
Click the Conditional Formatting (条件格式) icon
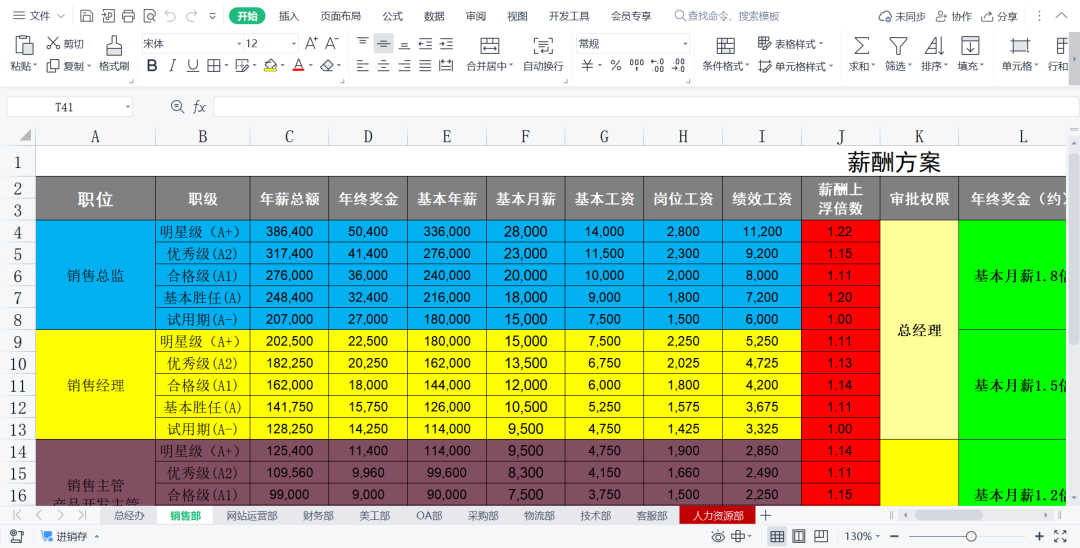click(x=725, y=45)
